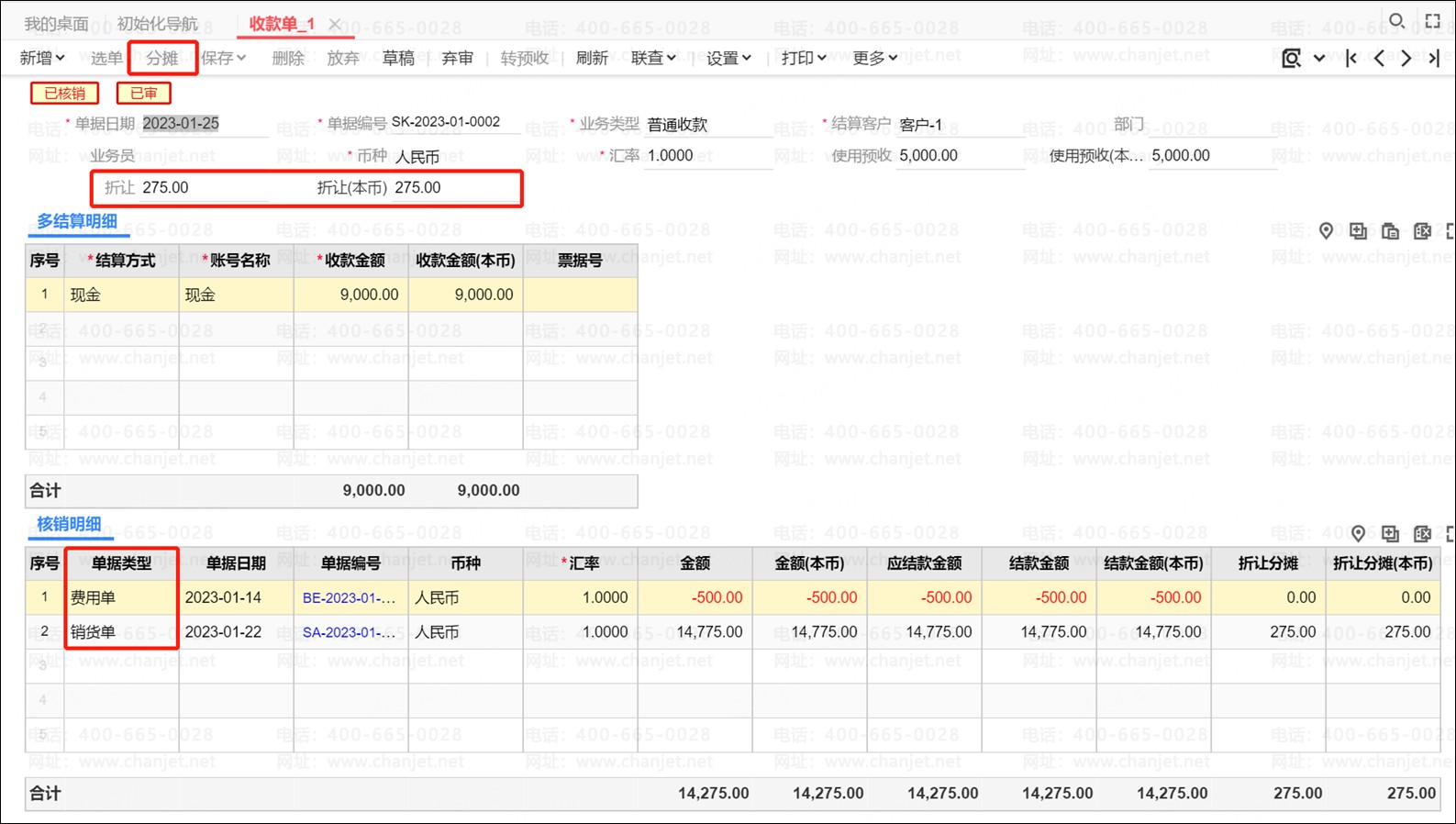This screenshot has width=1456, height=824.
Task: Click delete-row icon in 多结算明细 section
Action: tap(1422, 230)
